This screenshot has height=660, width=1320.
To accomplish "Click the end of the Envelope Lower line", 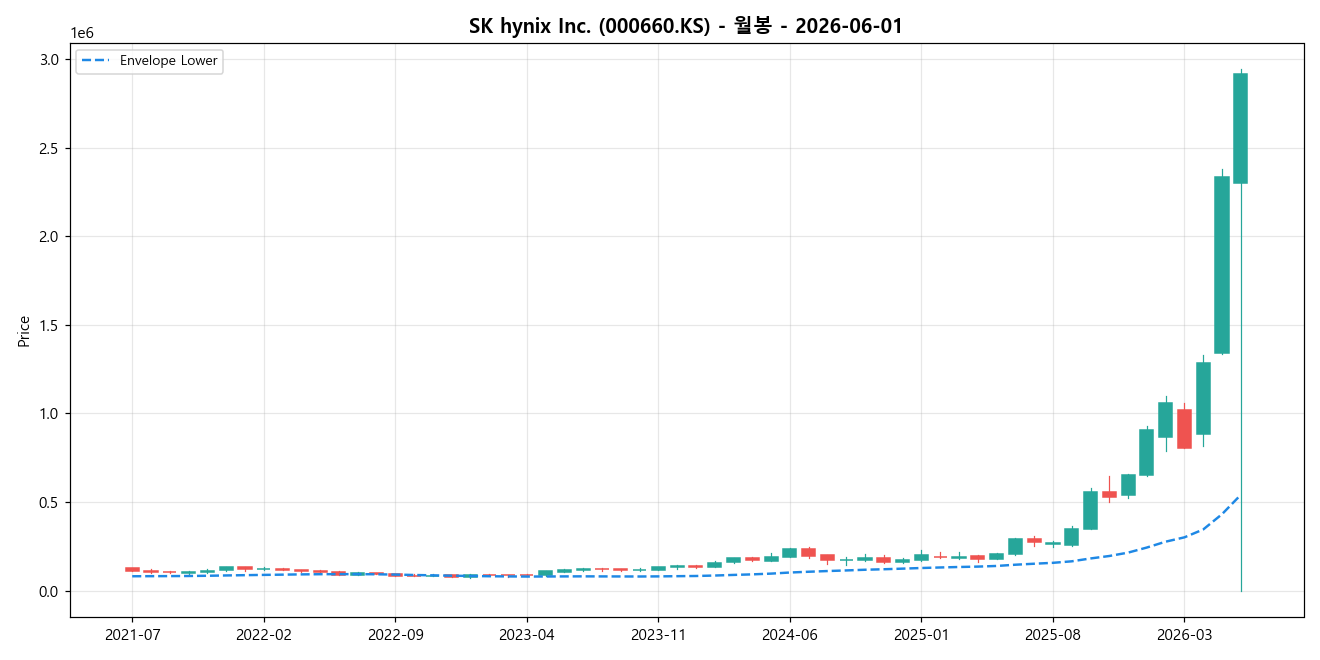I will pos(1239,496).
